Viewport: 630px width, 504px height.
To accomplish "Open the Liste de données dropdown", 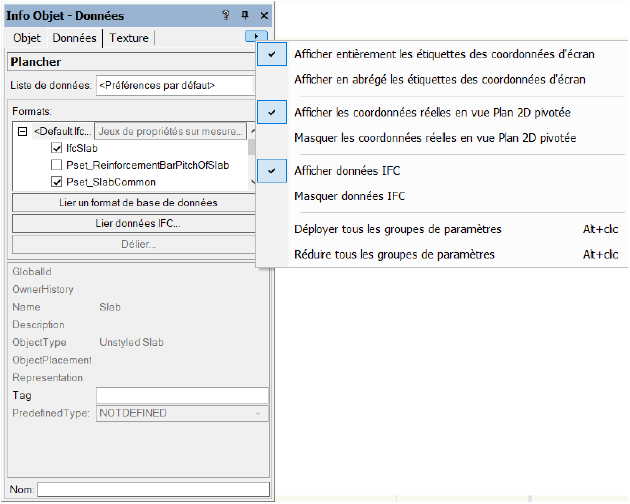I will [175, 86].
